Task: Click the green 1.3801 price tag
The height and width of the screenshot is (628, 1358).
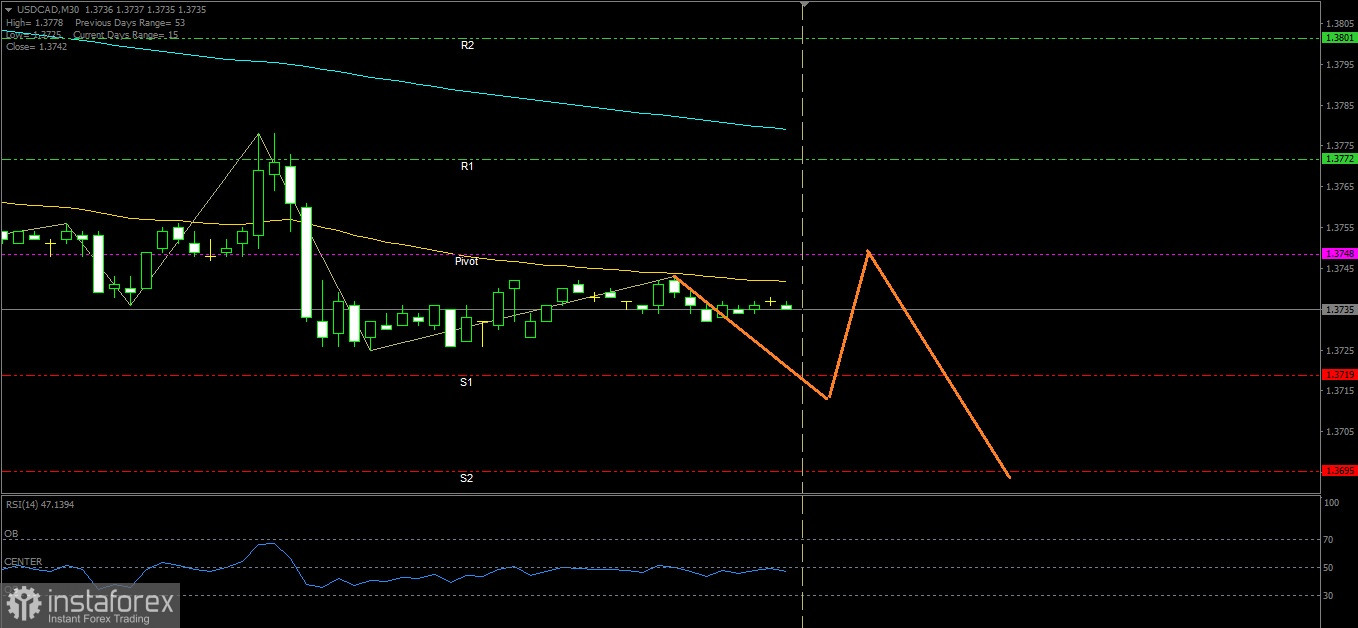Action: [x=1339, y=38]
